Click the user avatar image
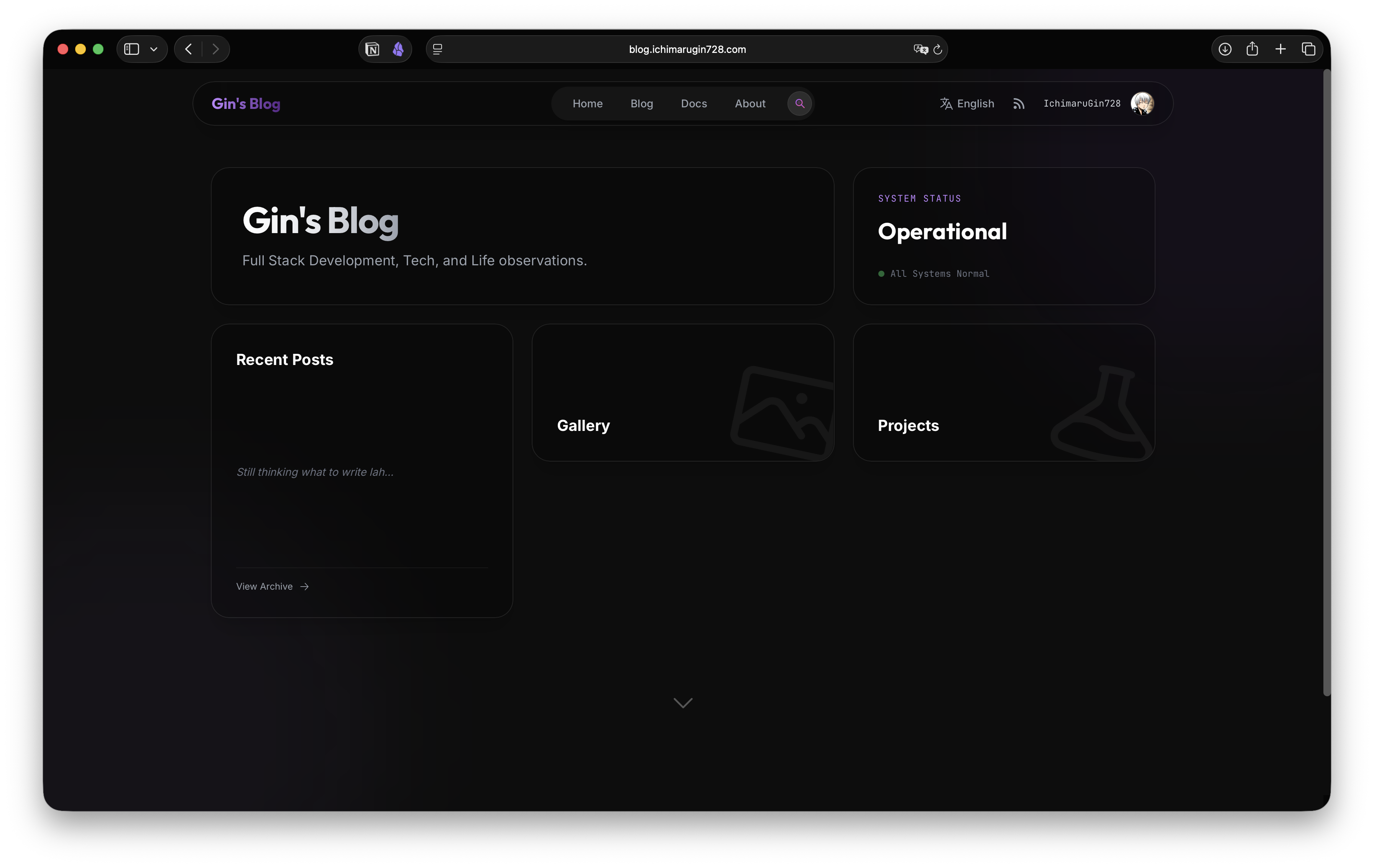The width and height of the screenshot is (1374, 868). point(1142,103)
